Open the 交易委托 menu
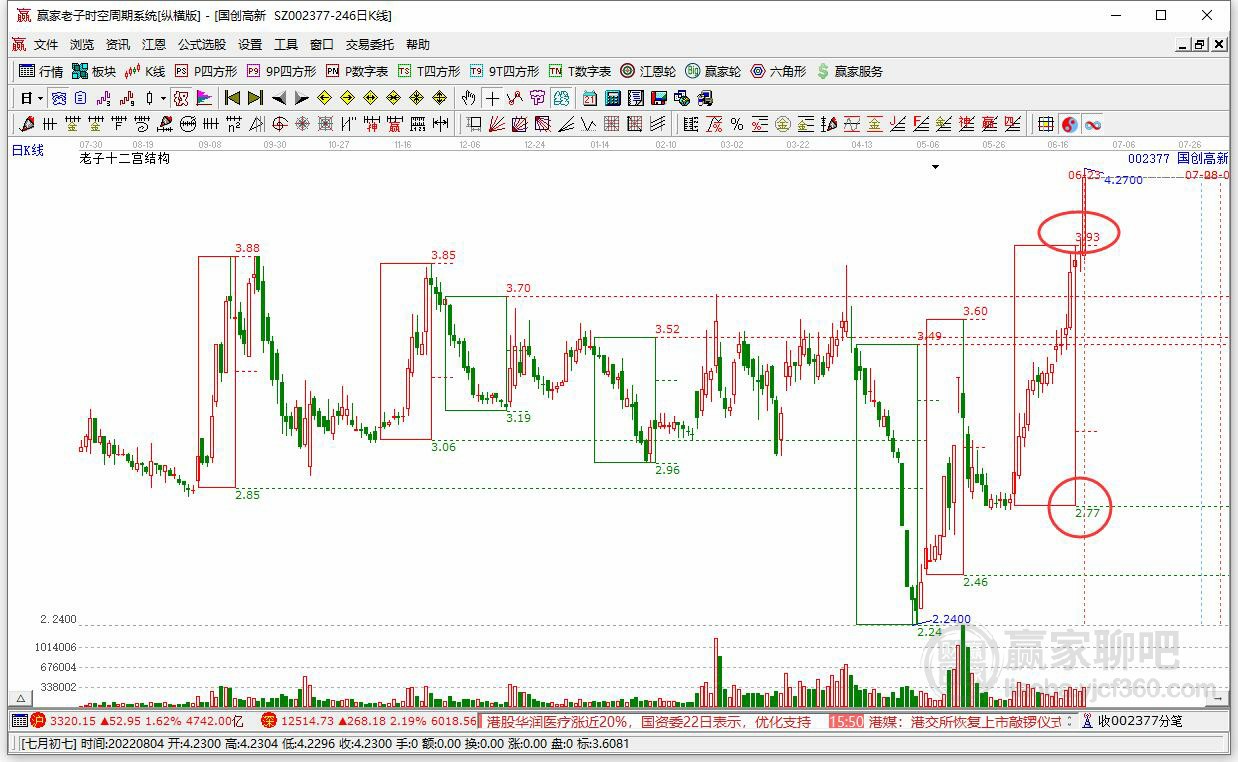 pos(370,45)
